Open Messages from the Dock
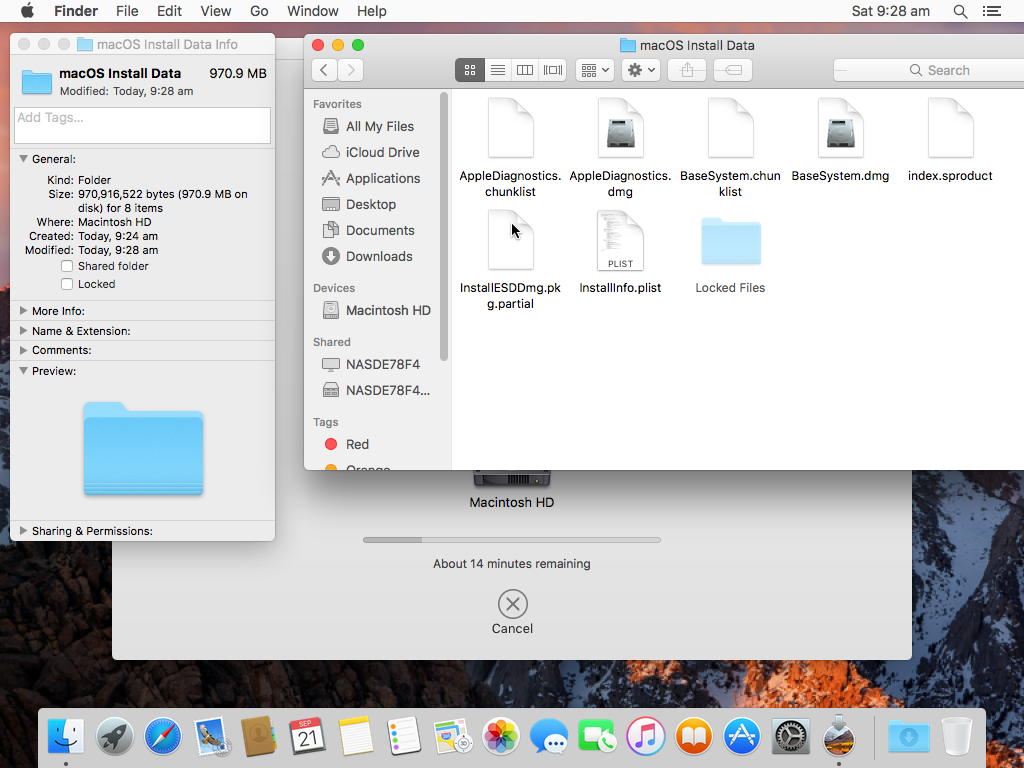The height and width of the screenshot is (768, 1024). click(549, 737)
